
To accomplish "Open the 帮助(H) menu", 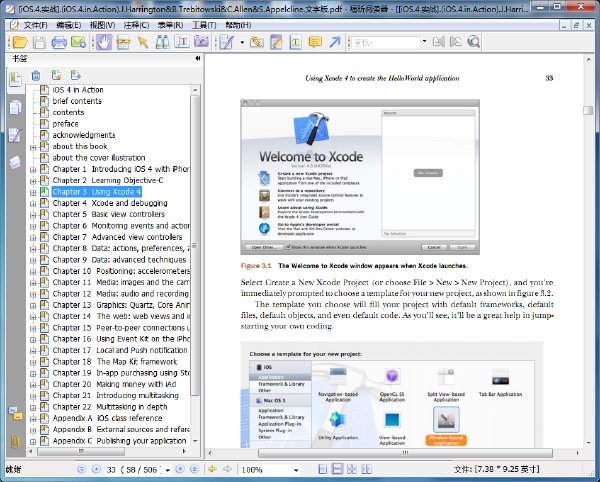I will 238,25.
